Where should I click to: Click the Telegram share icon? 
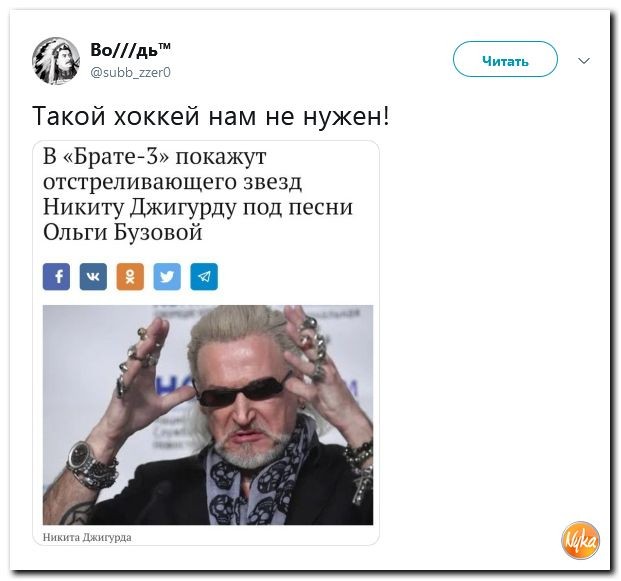pos(204,276)
